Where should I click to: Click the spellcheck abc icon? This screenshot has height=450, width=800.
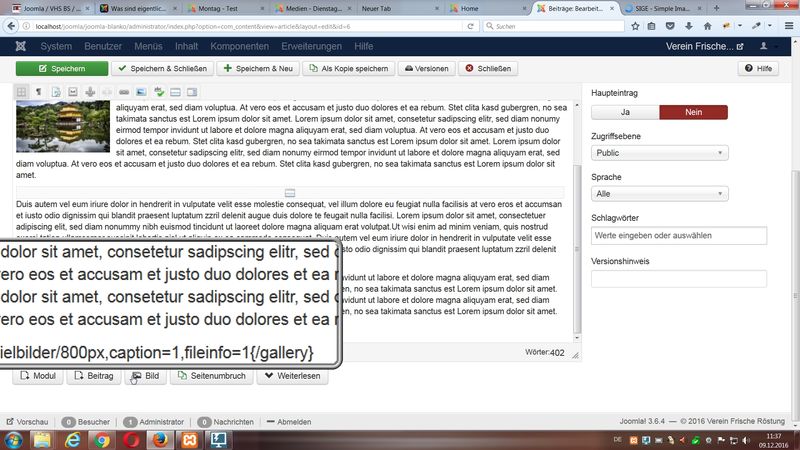[x=159, y=92]
